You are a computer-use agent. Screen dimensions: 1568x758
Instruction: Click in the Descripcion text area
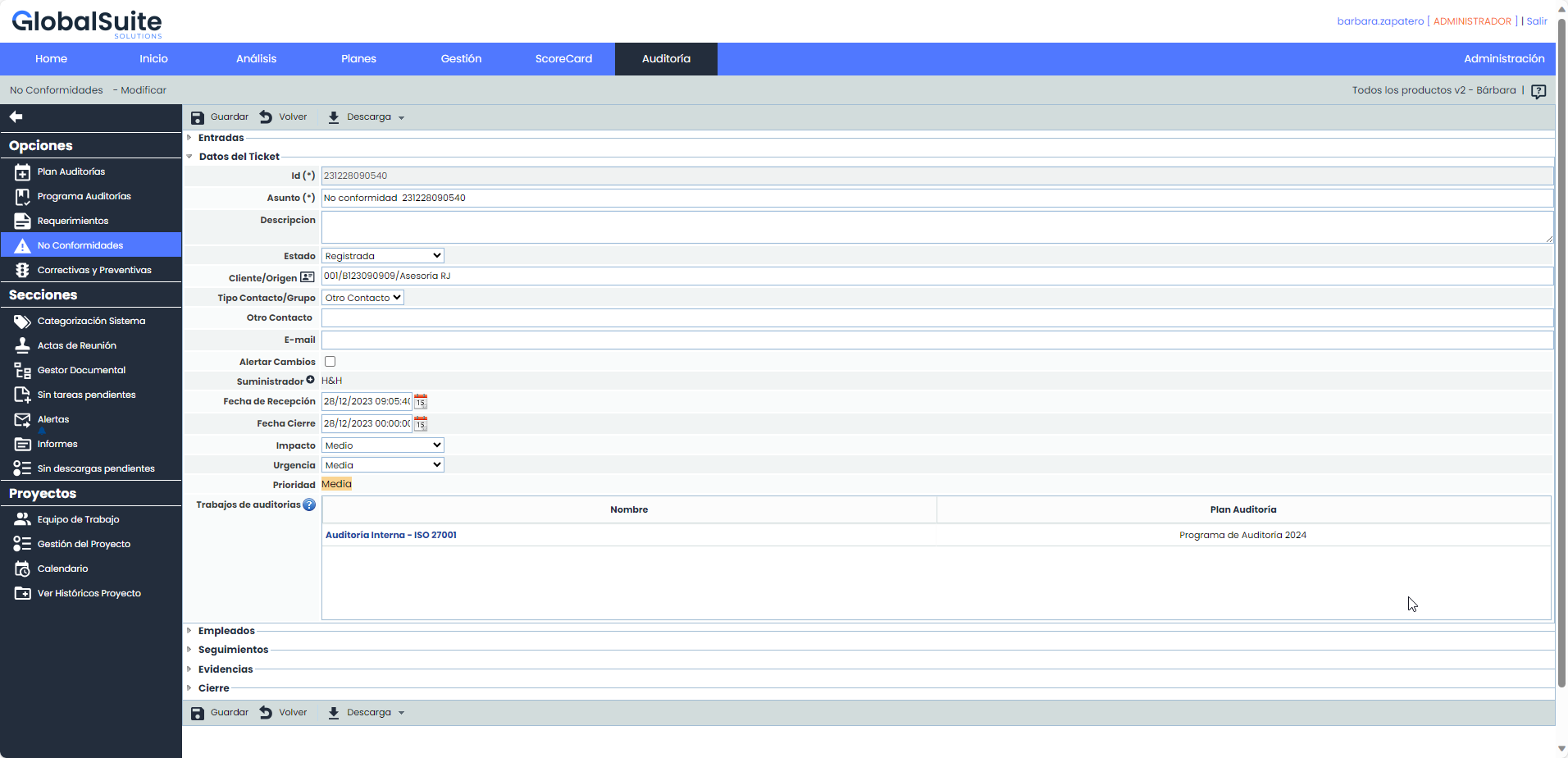[x=935, y=227]
